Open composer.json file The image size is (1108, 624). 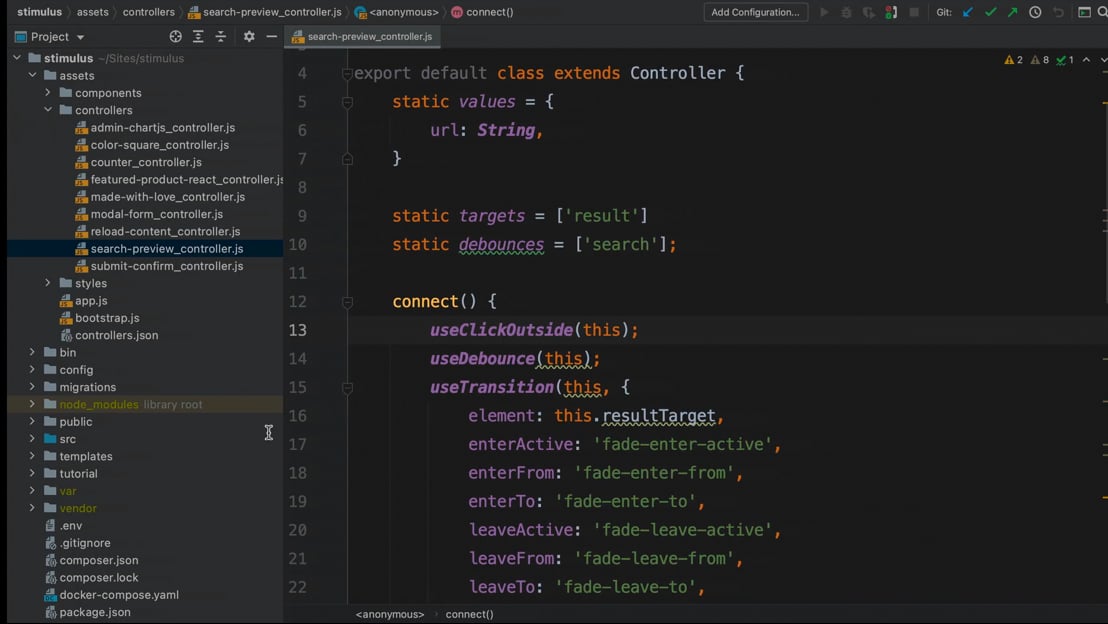pyautogui.click(x=99, y=560)
